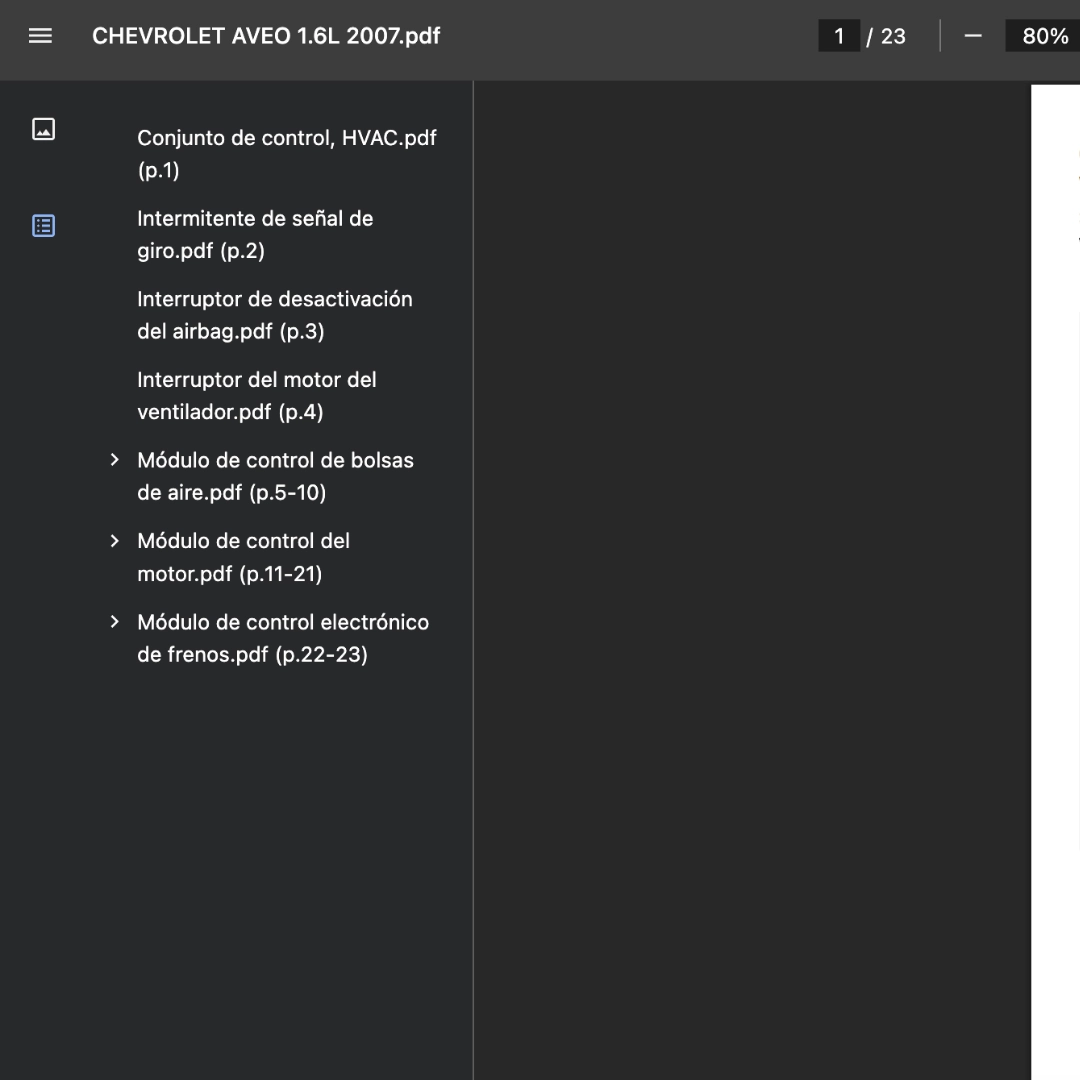Screen dimensions: 1080x1080
Task: Select the Módulo de control del motor.pdf bookmark
Action: point(243,557)
